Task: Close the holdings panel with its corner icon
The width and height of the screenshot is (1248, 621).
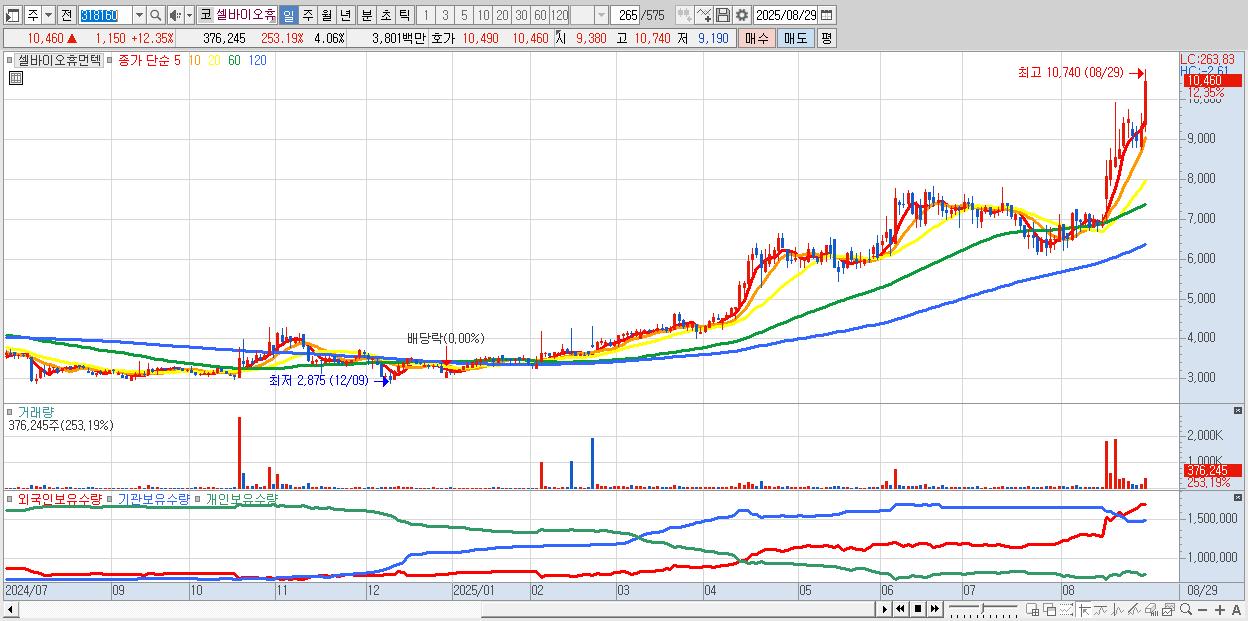Action: coord(1239,497)
